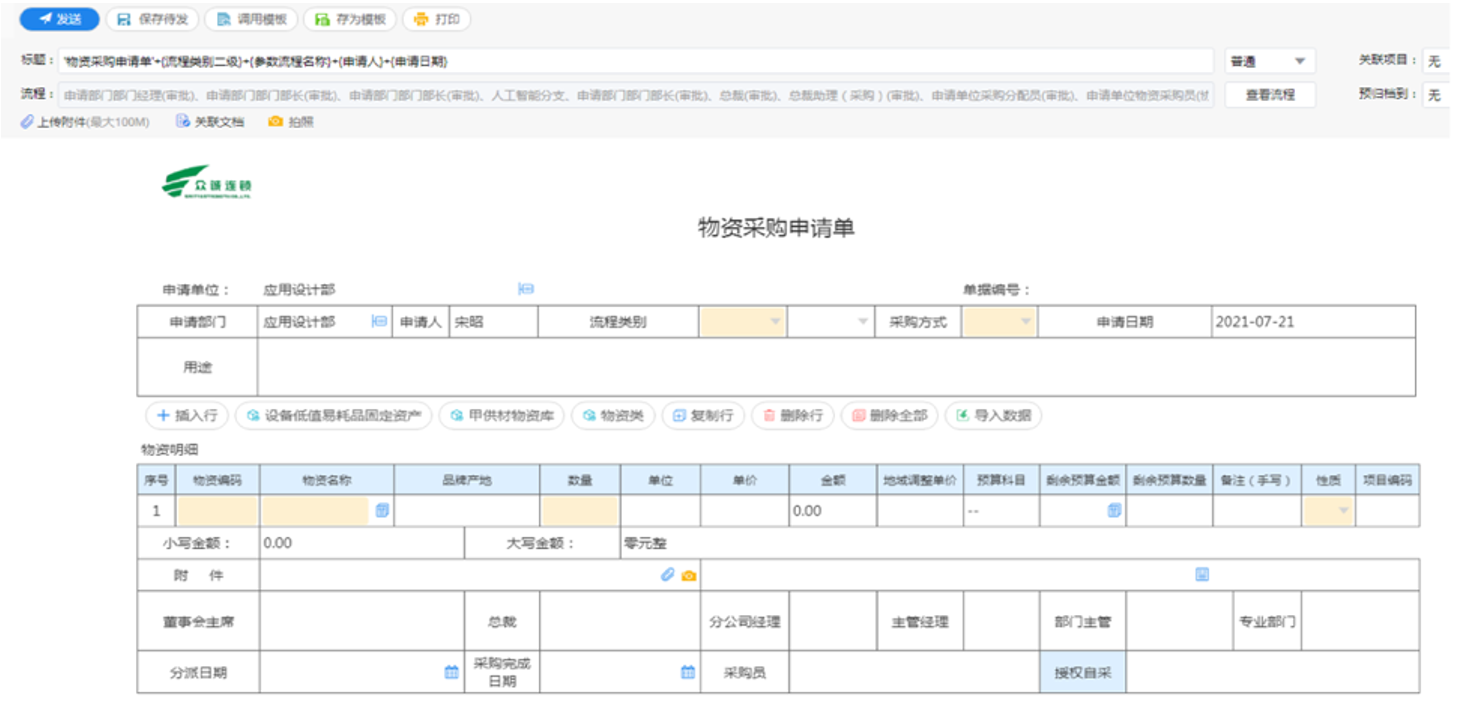Open 调用模板 template loader
This screenshot has width=1460, height=711.
click(x=251, y=19)
